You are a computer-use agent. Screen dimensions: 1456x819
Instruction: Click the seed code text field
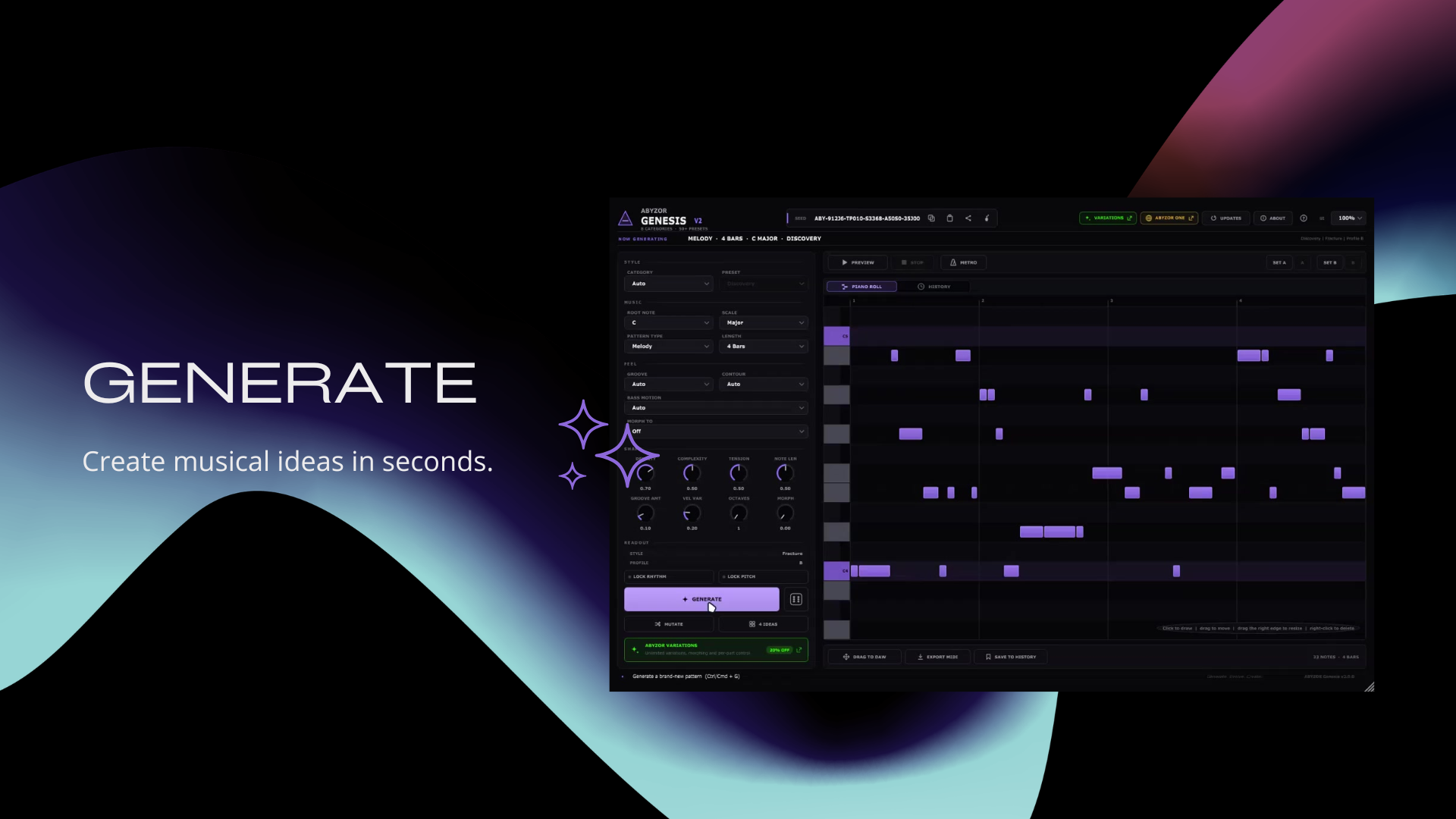pyautogui.click(x=867, y=218)
